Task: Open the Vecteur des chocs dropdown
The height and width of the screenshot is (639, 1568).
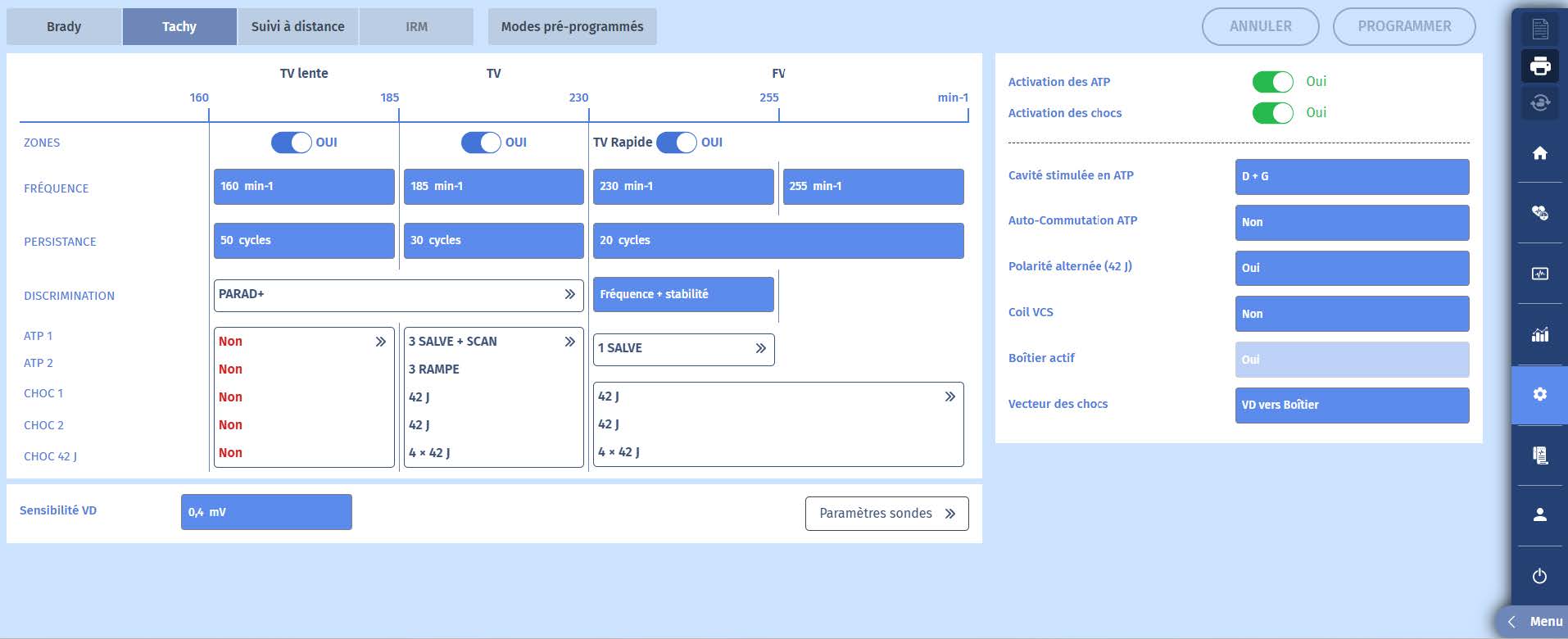Action: pos(1351,405)
